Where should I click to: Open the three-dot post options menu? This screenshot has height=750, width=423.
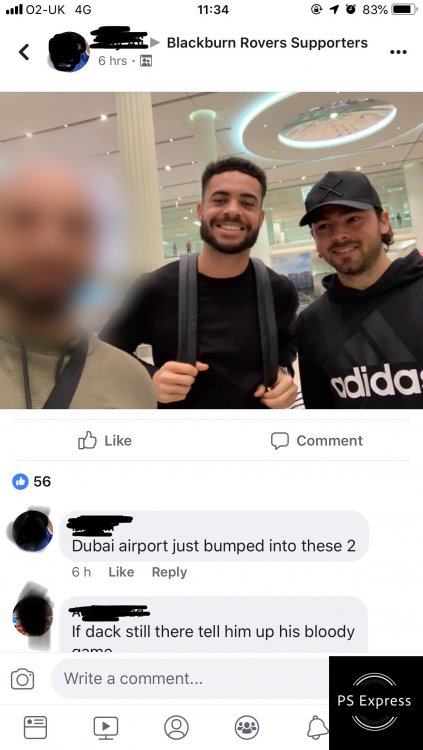398,52
